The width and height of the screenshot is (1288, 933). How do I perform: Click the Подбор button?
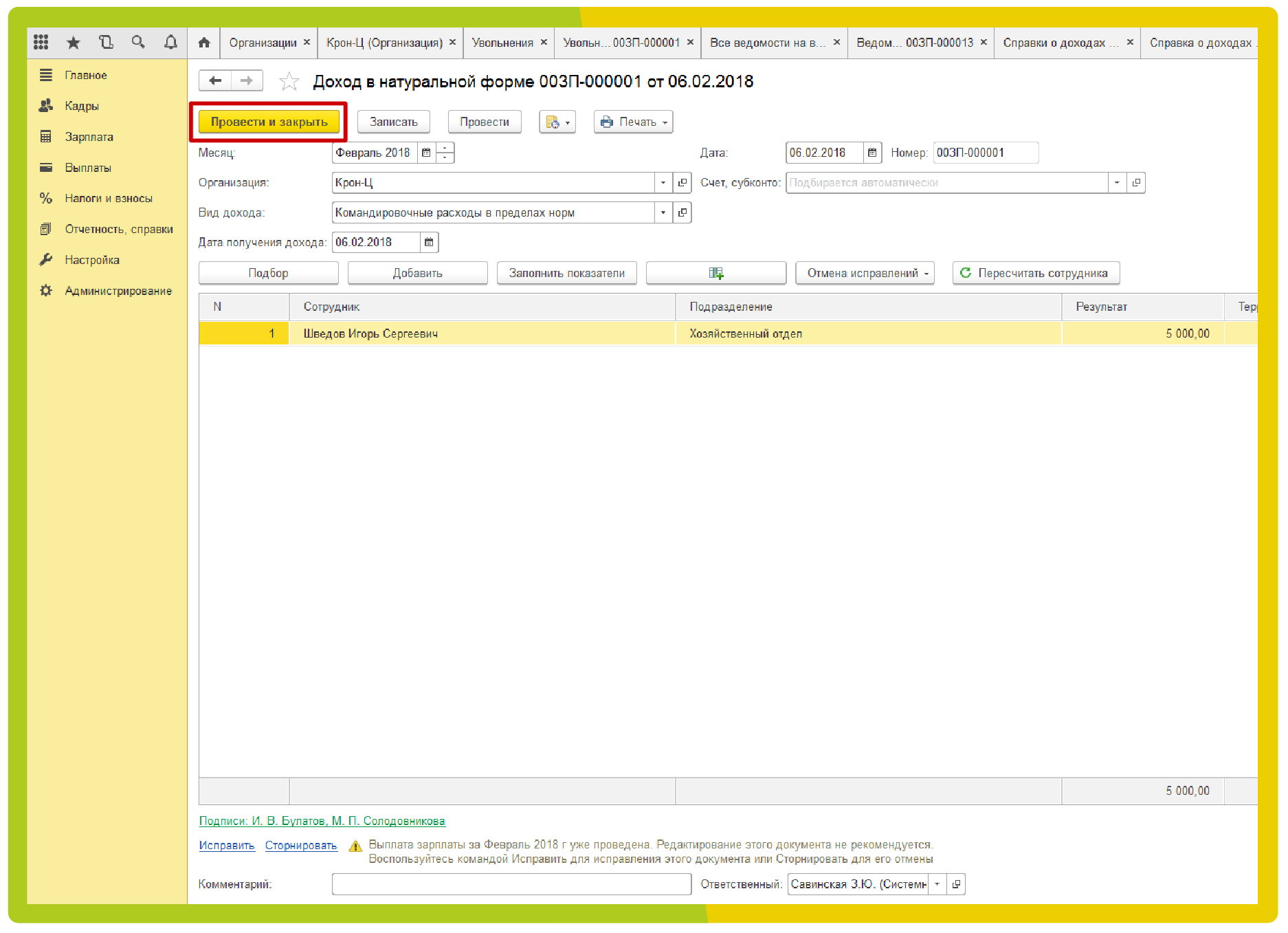point(268,273)
